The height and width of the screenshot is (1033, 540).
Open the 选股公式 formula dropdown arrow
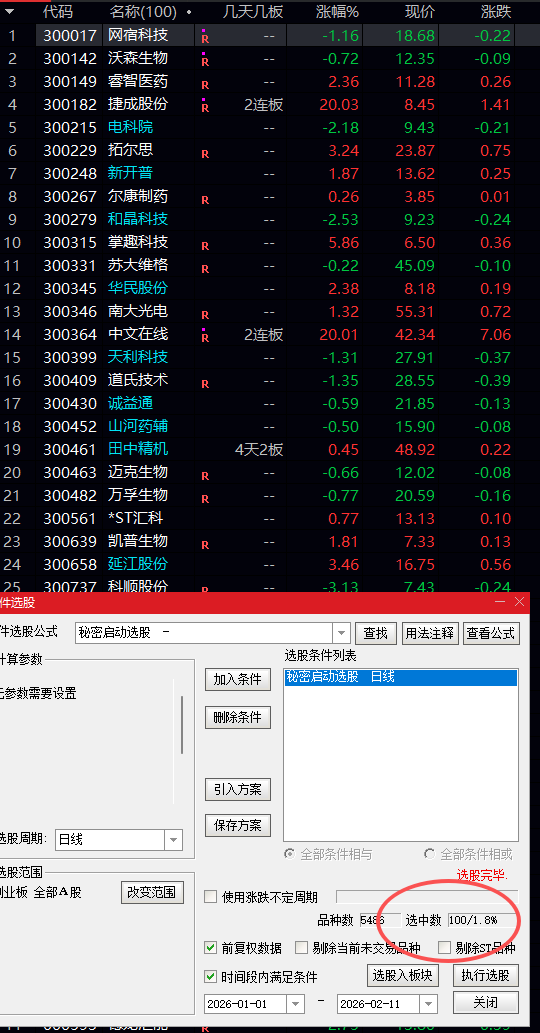coord(342,634)
